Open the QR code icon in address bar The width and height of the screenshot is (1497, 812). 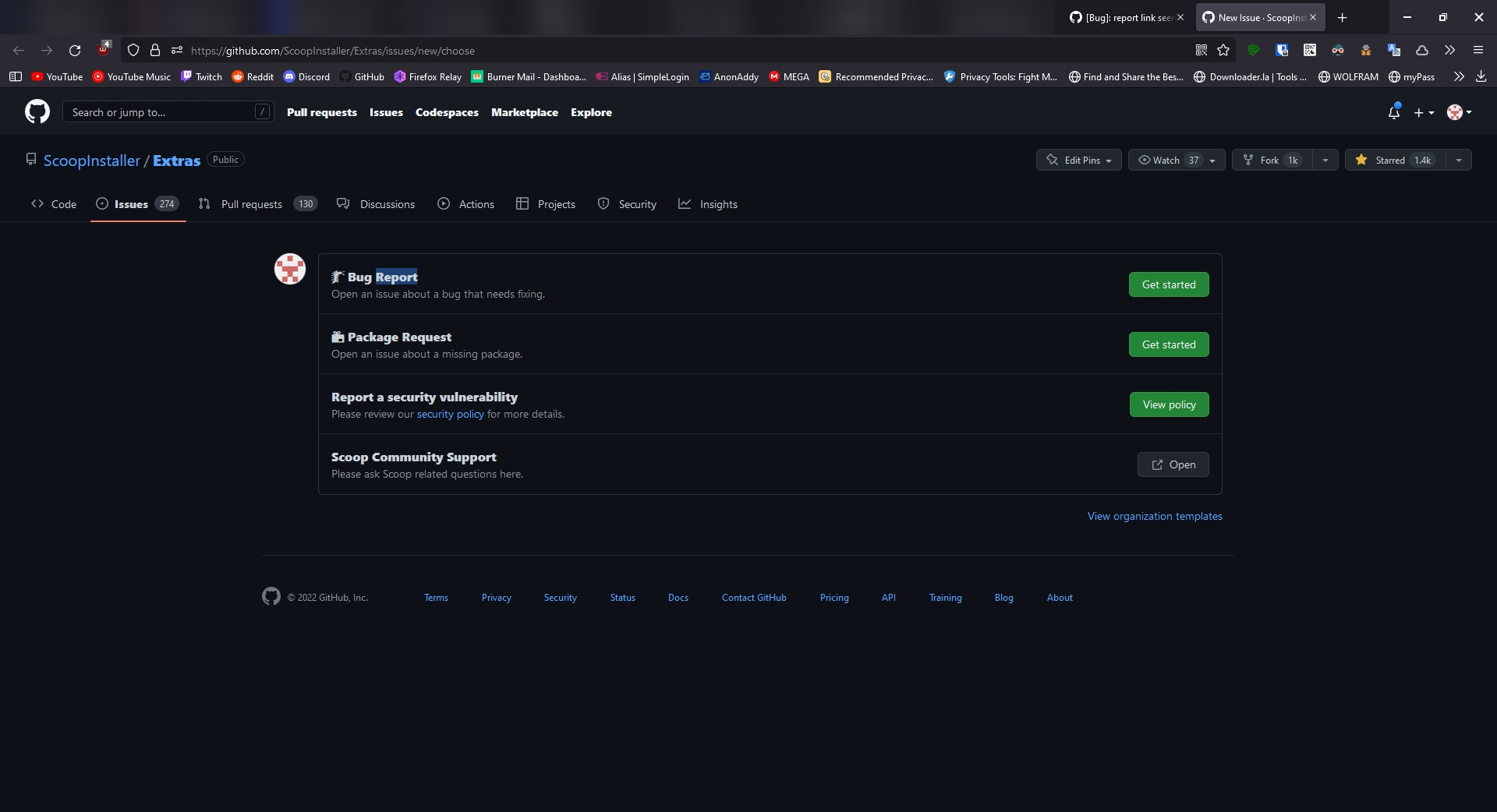(1201, 50)
